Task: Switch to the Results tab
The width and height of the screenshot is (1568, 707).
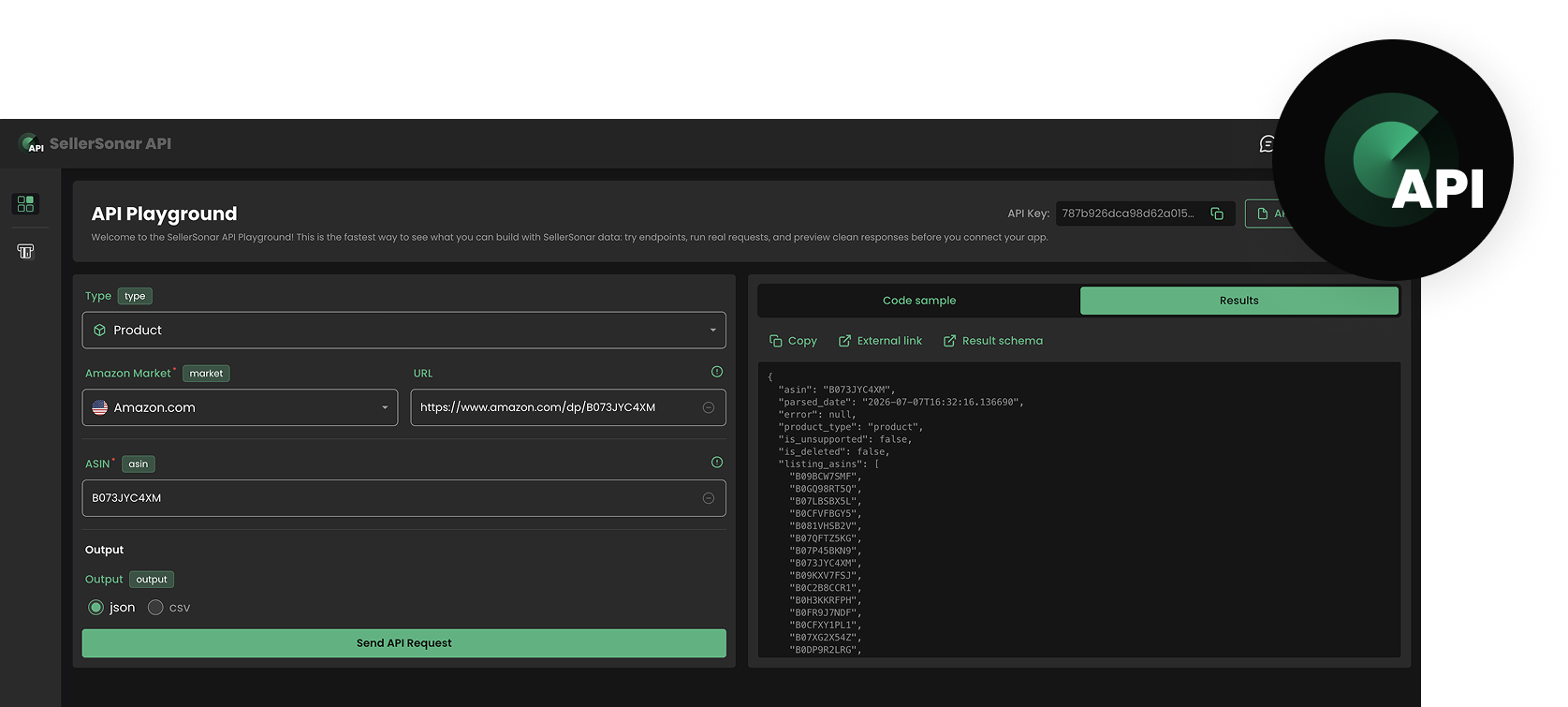Action: click(1239, 301)
